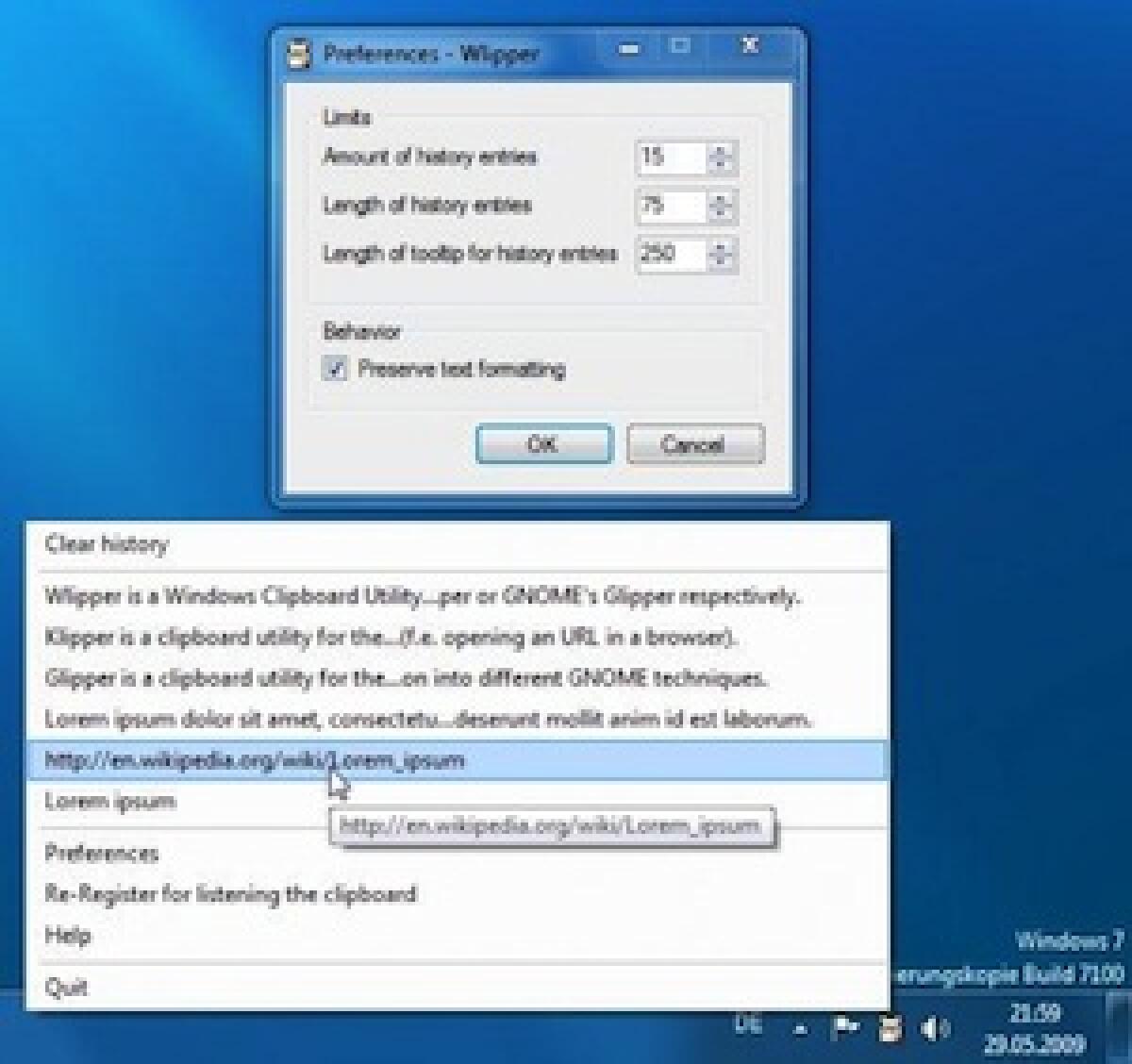Close the Preferences - Wlipper window
The image size is (1132, 1064).
[751, 46]
